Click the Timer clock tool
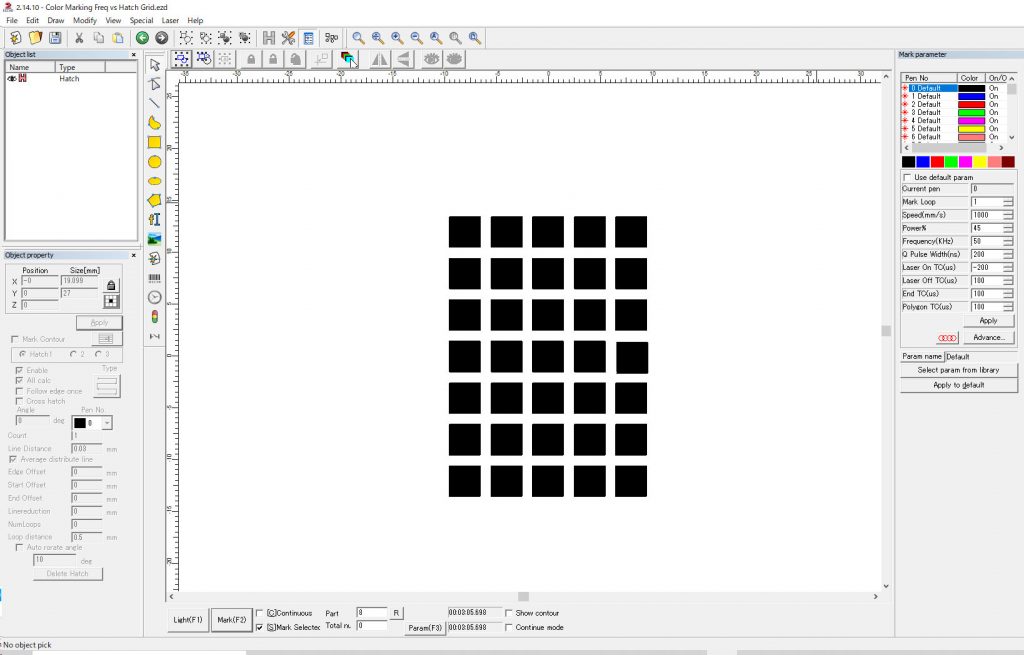 (x=155, y=297)
